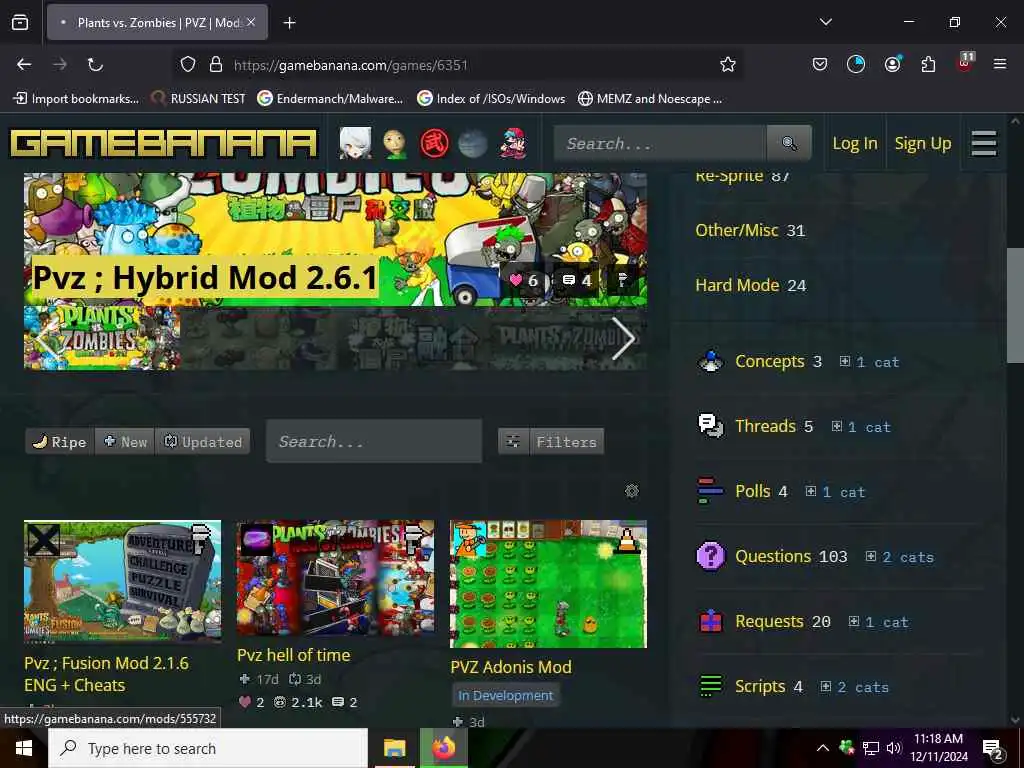Open the Firefox hamburger application menu
1024x768 pixels.
(999, 64)
